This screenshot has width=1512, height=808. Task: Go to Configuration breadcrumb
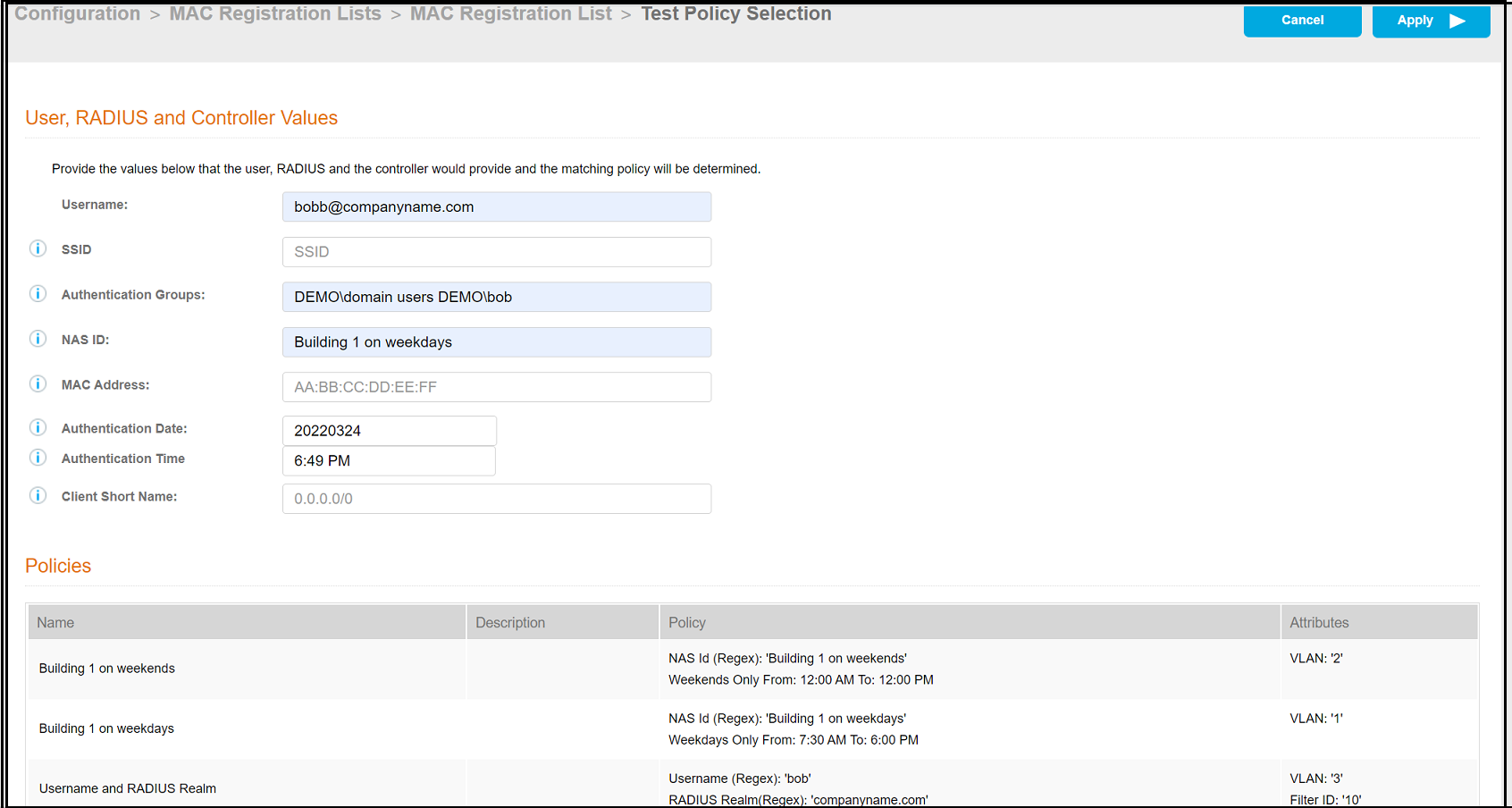tap(78, 13)
